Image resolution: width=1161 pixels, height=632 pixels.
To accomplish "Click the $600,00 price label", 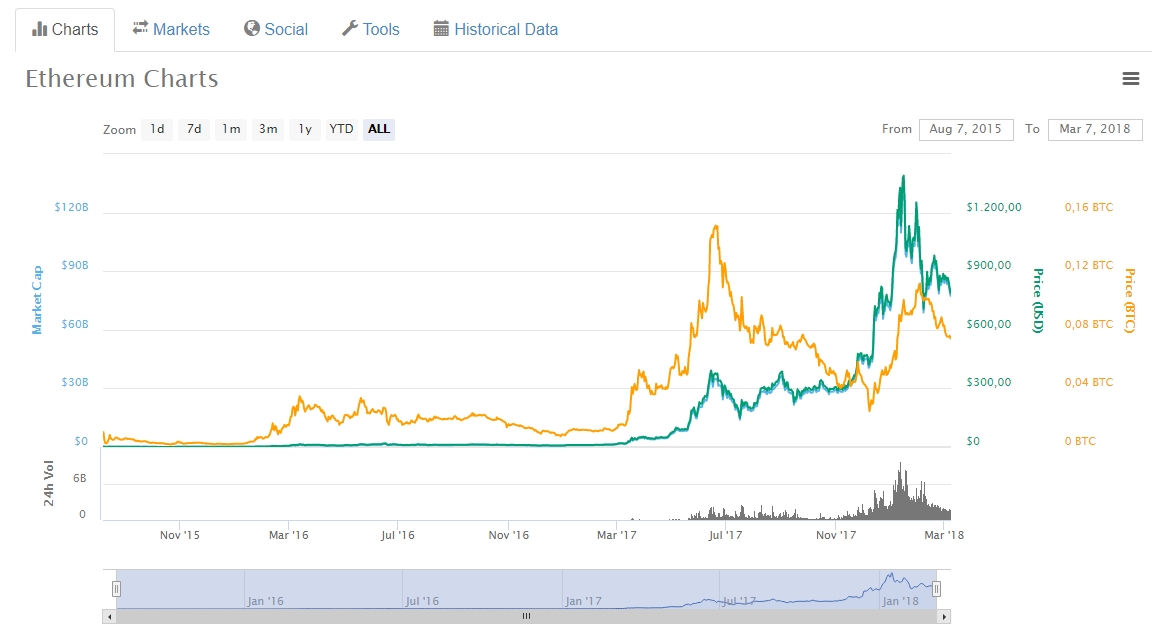I will (988, 324).
